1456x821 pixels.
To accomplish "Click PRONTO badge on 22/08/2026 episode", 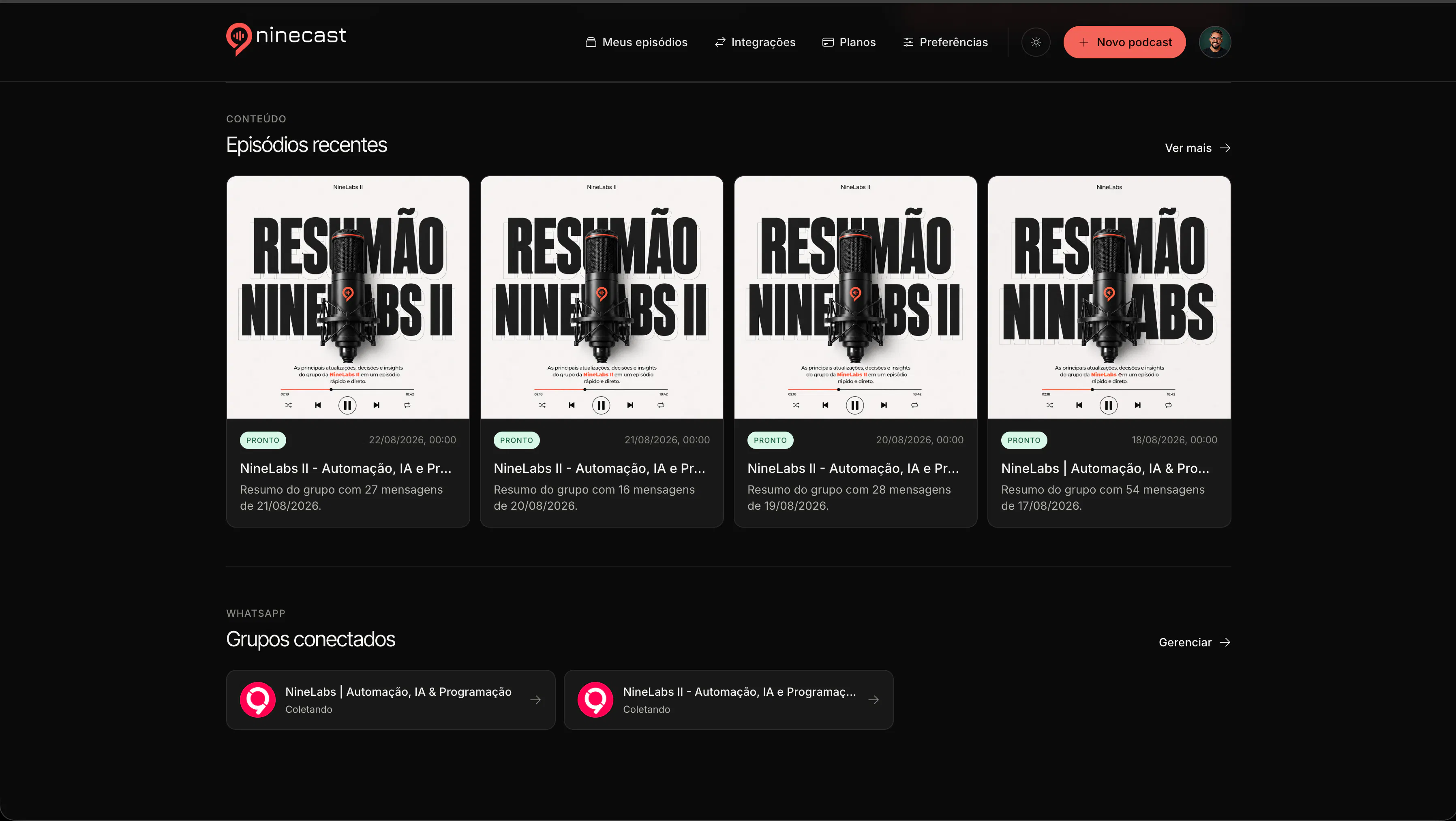I will coord(263,440).
